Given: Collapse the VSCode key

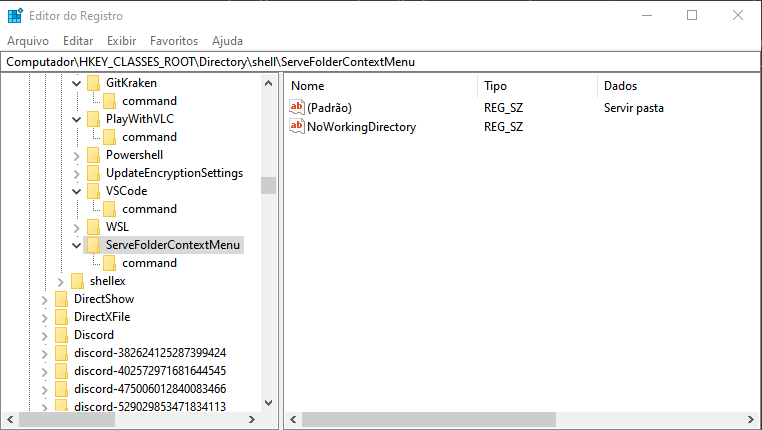Looking at the screenshot, I should point(76,191).
